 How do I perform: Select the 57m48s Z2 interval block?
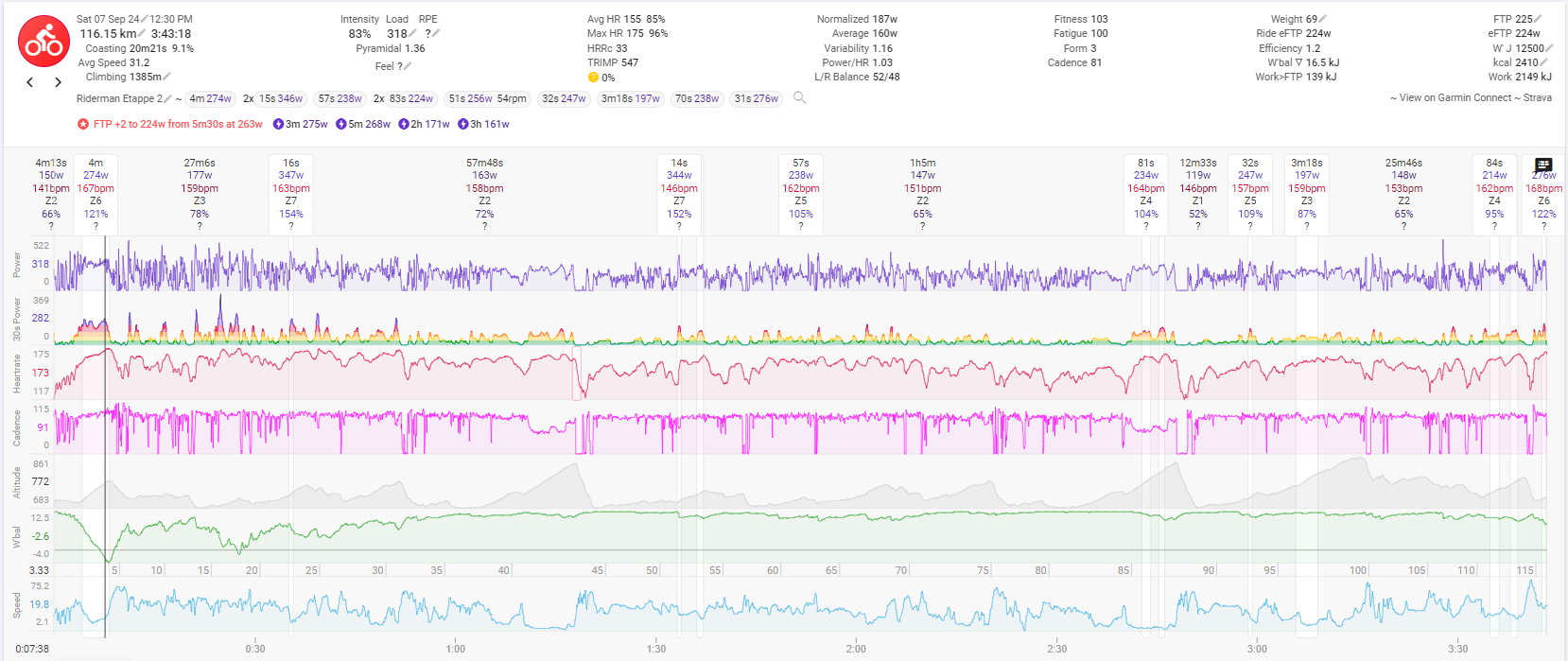484,188
